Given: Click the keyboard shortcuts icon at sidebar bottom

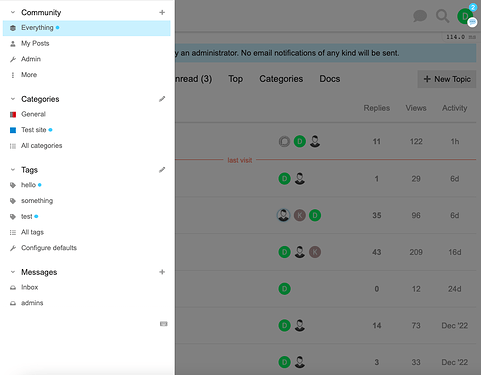Looking at the screenshot, I should [x=164, y=324].
